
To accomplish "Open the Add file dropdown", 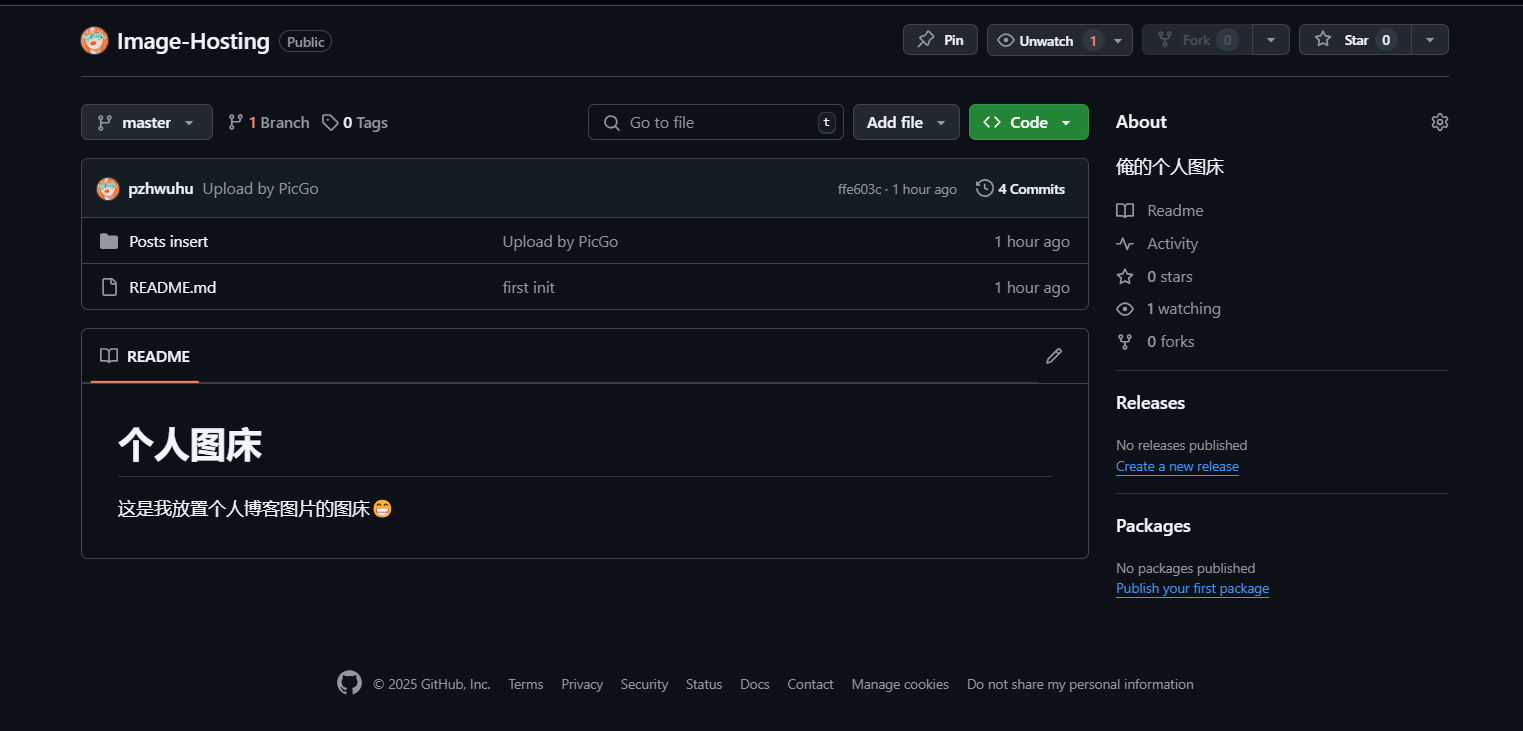I will pyautogui.click(x=906, y=122).
